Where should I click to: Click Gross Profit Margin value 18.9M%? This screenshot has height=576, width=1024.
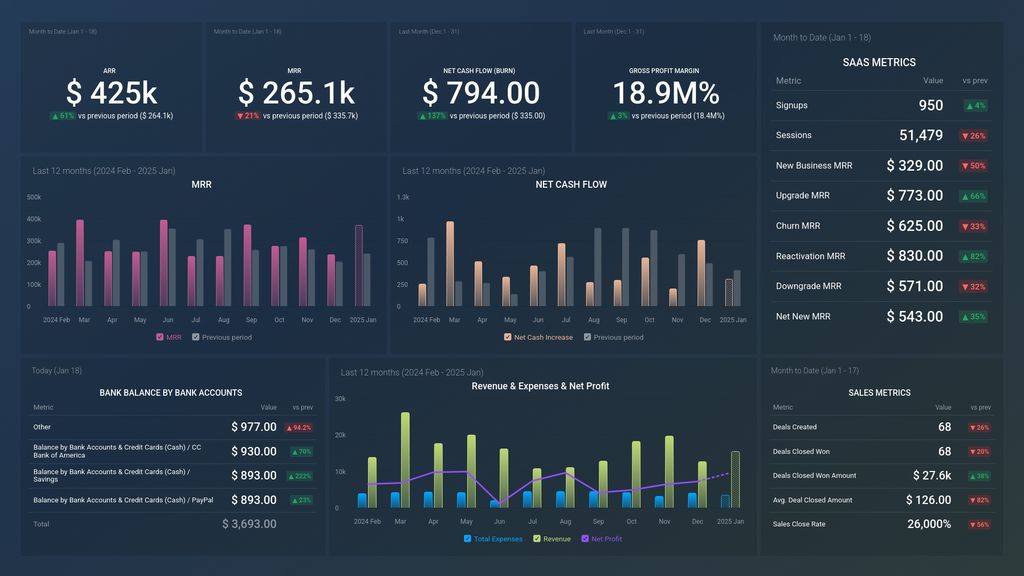coord(665,93)
